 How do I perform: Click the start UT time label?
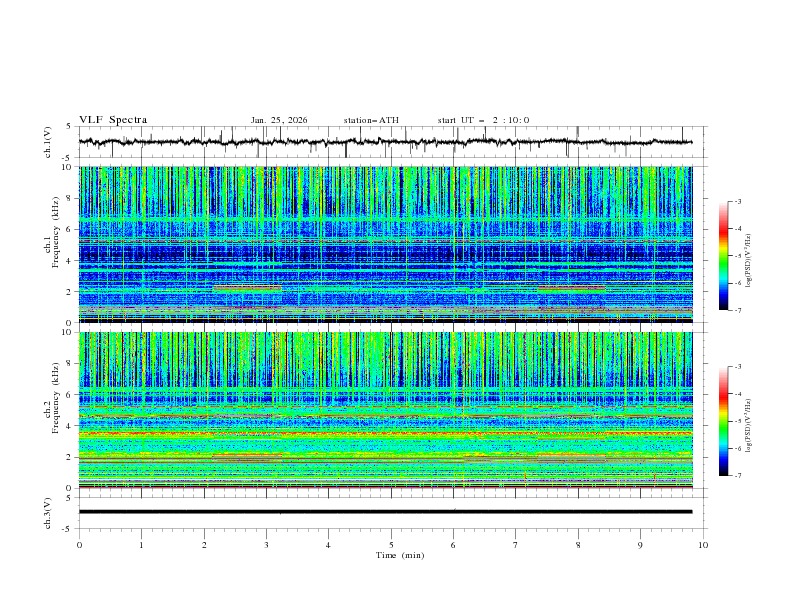tap(483, 120)
